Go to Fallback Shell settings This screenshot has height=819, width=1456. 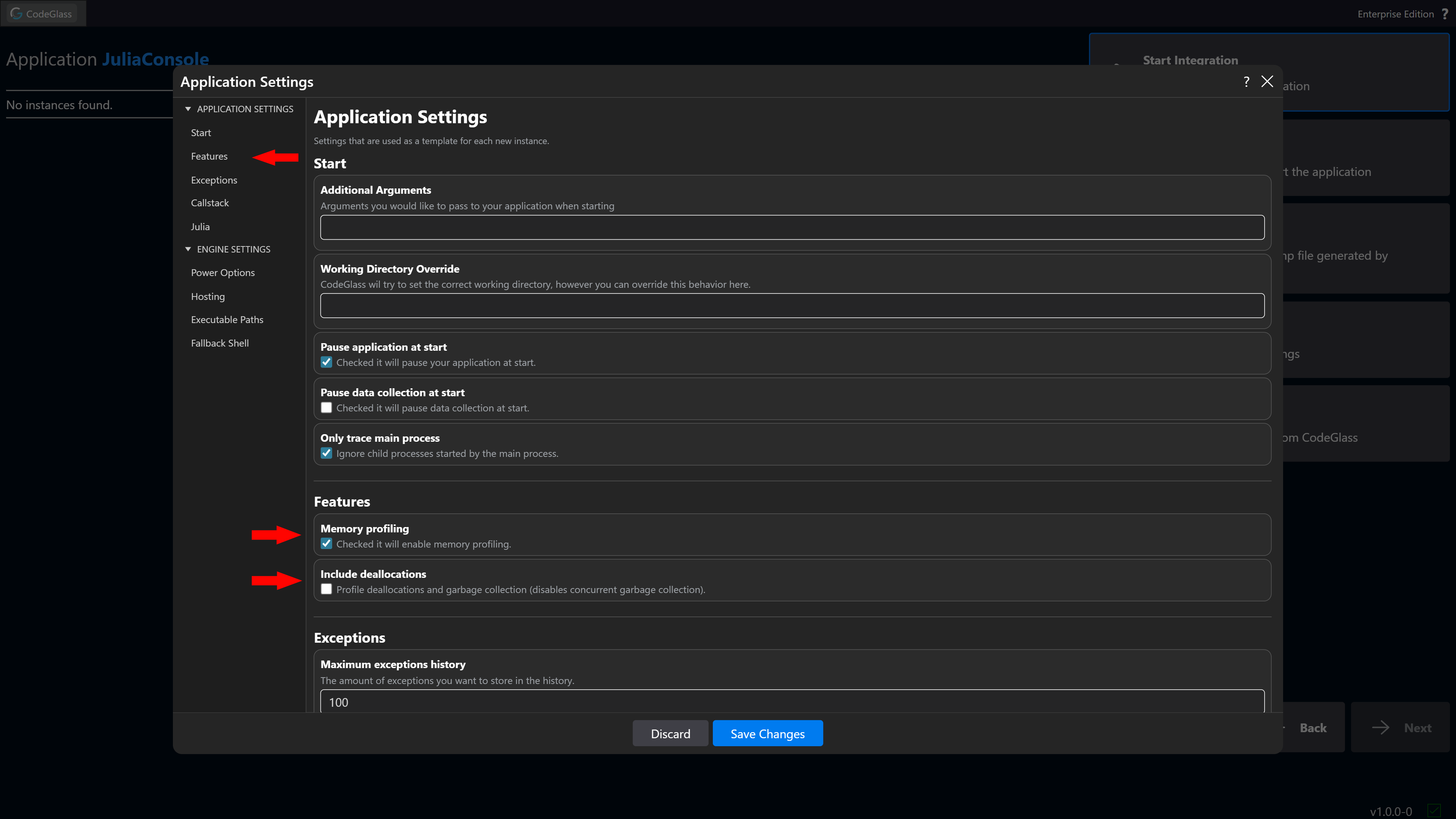[219, 343]
